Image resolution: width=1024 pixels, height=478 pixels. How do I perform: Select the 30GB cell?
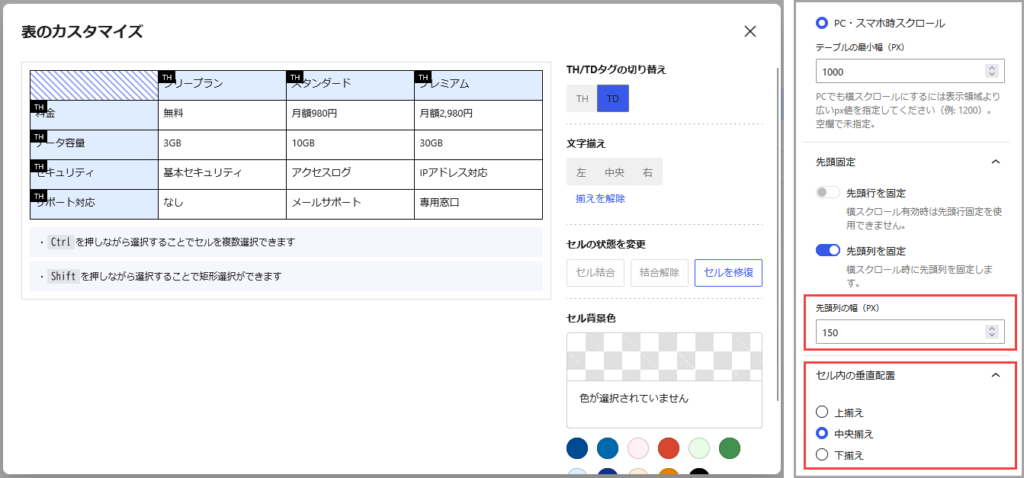(478, 144)
